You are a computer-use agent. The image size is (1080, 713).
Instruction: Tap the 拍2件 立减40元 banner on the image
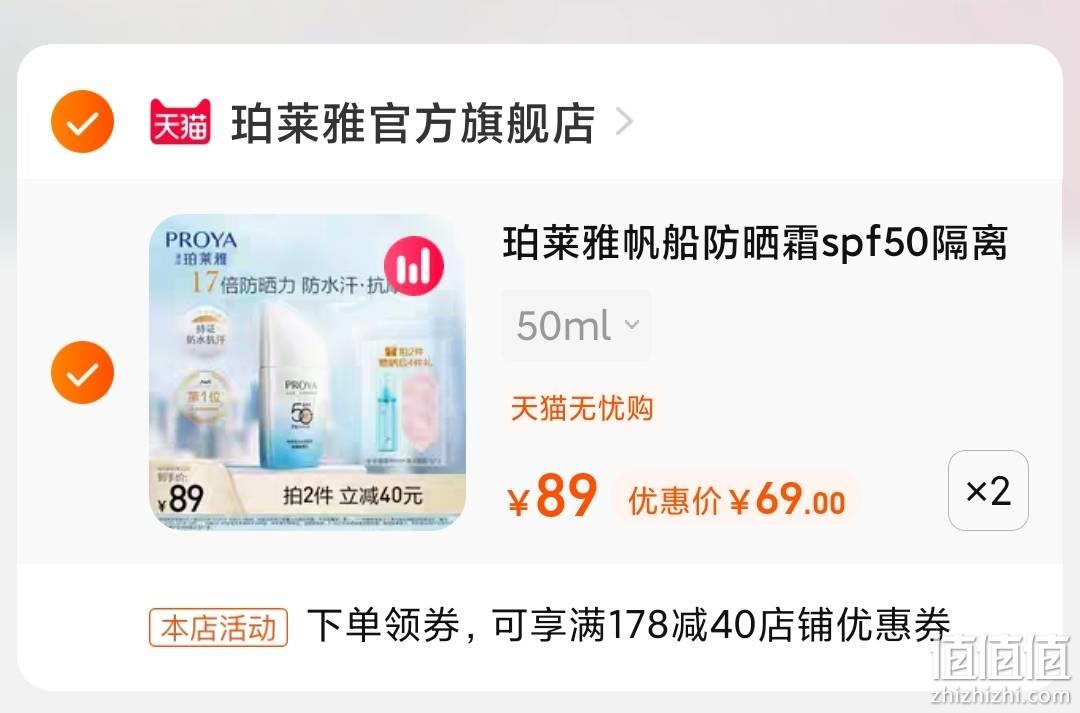352,495
